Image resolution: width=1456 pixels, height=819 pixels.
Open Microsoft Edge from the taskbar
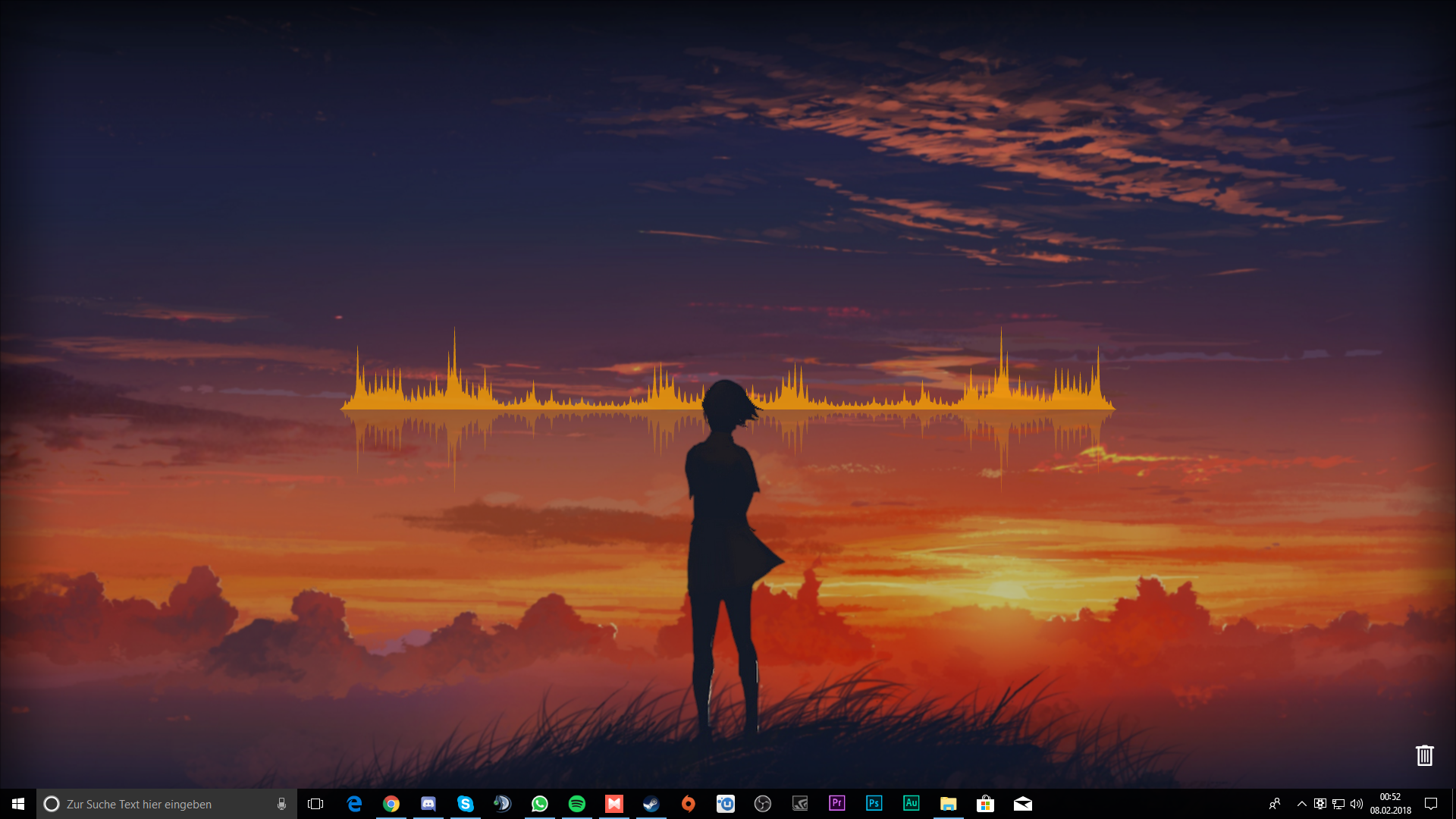coord(354,804)
